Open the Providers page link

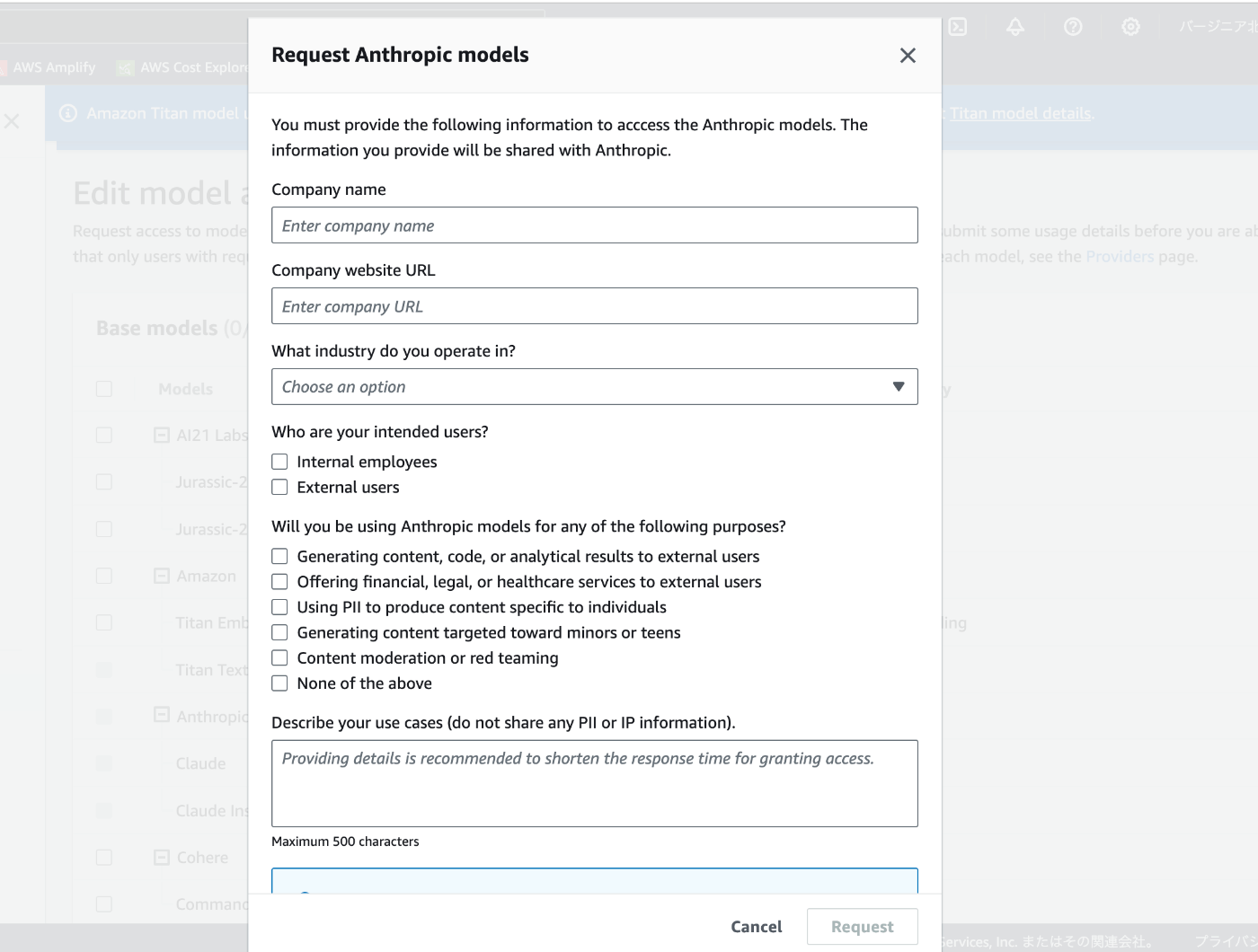pyautogui.click(x=1120, y=256)
